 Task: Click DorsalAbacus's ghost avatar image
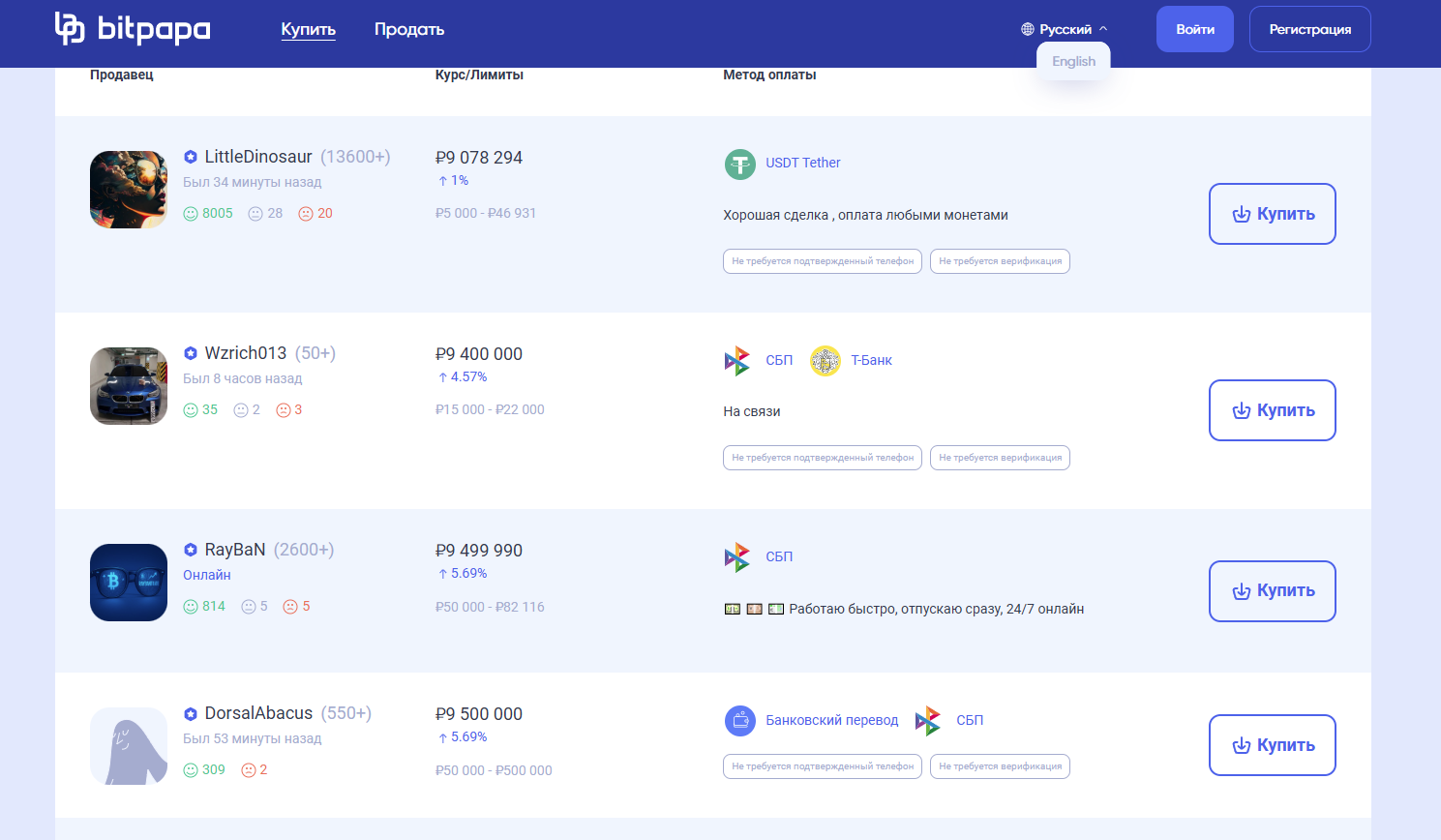[x=129, y=746]
